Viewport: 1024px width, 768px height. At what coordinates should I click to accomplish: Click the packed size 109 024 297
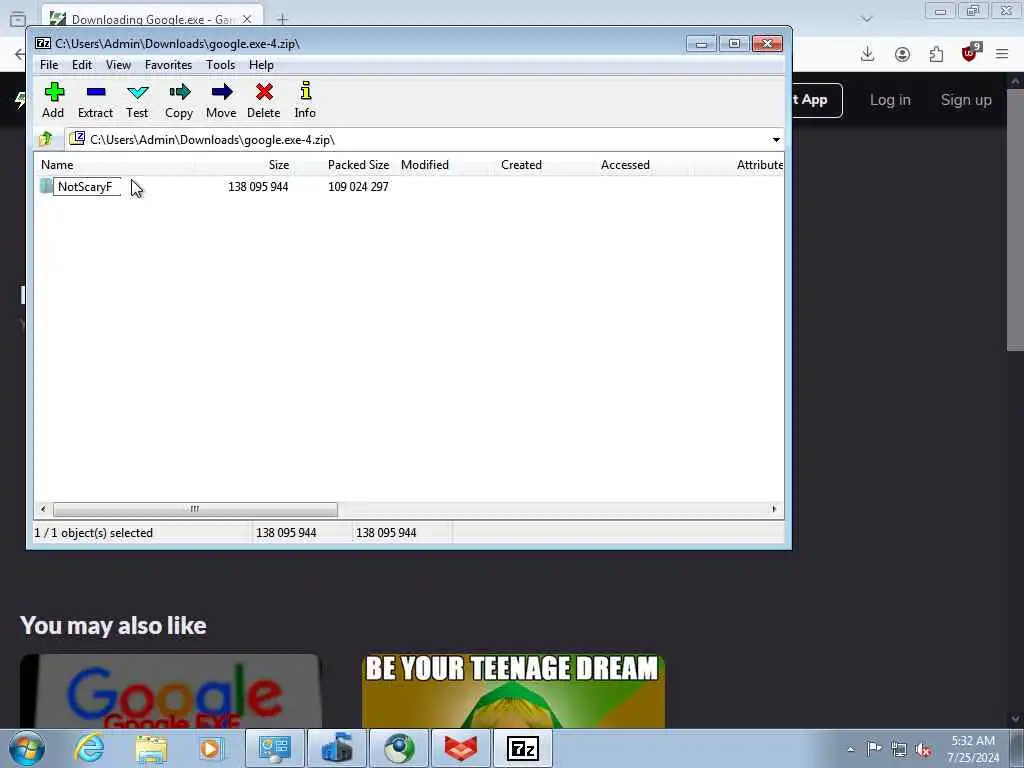pyautogui.click(x=358, y=187)
